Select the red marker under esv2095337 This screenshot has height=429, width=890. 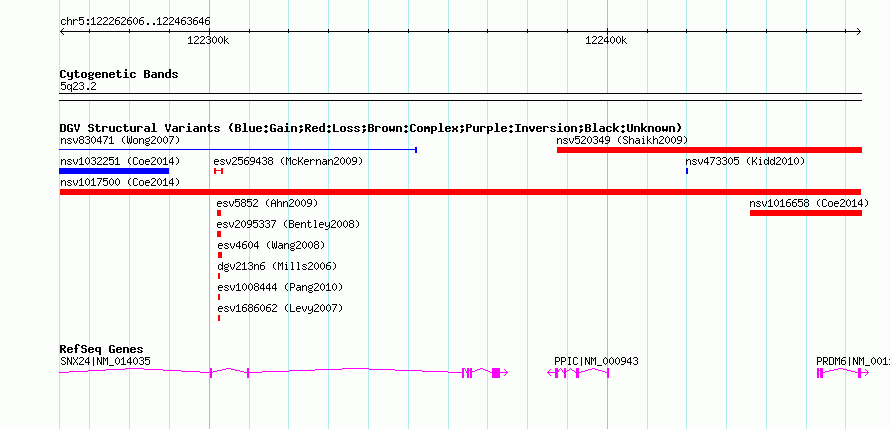pos(219,234)
